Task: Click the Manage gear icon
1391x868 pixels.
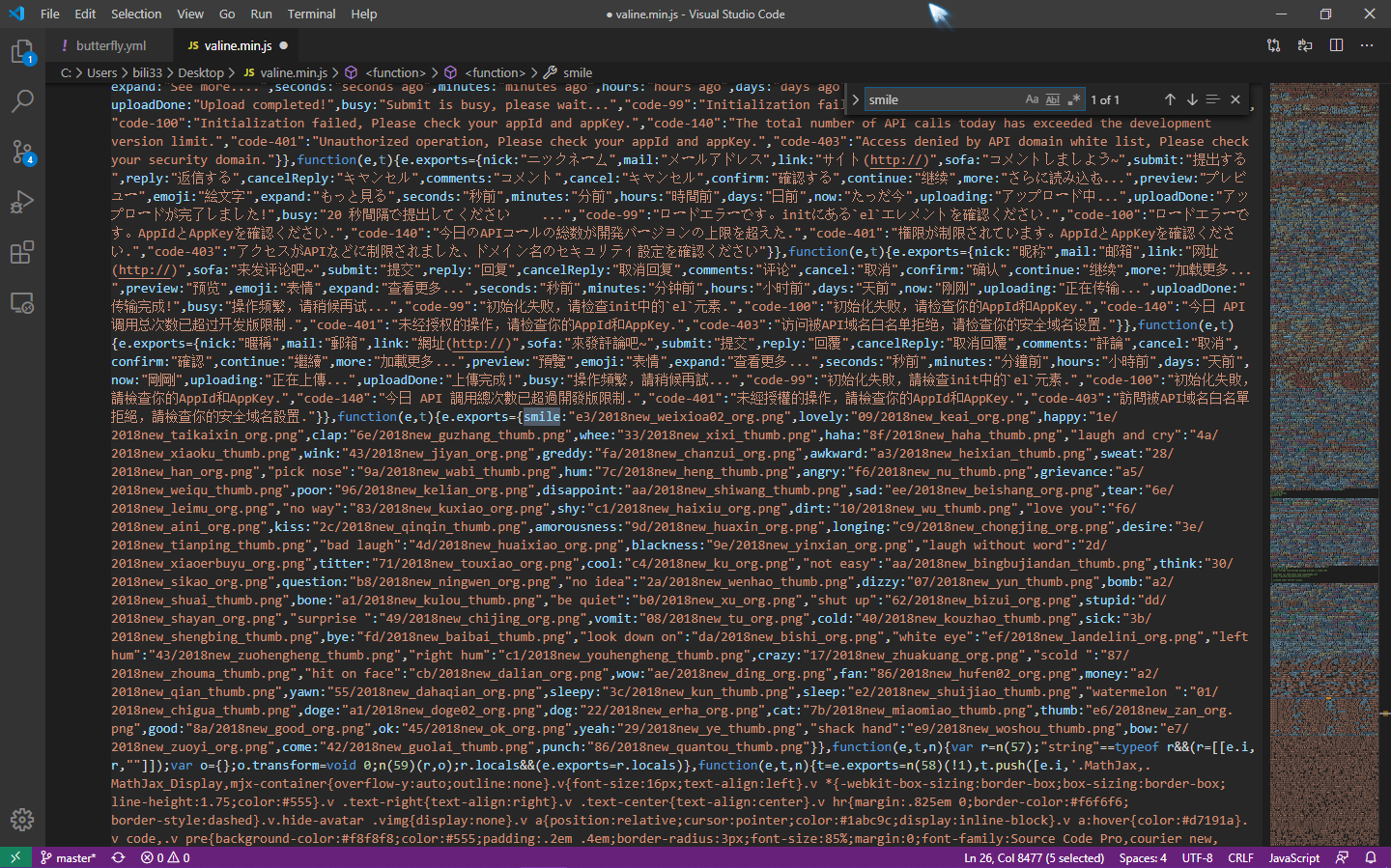Action: [x=22, y=820]
